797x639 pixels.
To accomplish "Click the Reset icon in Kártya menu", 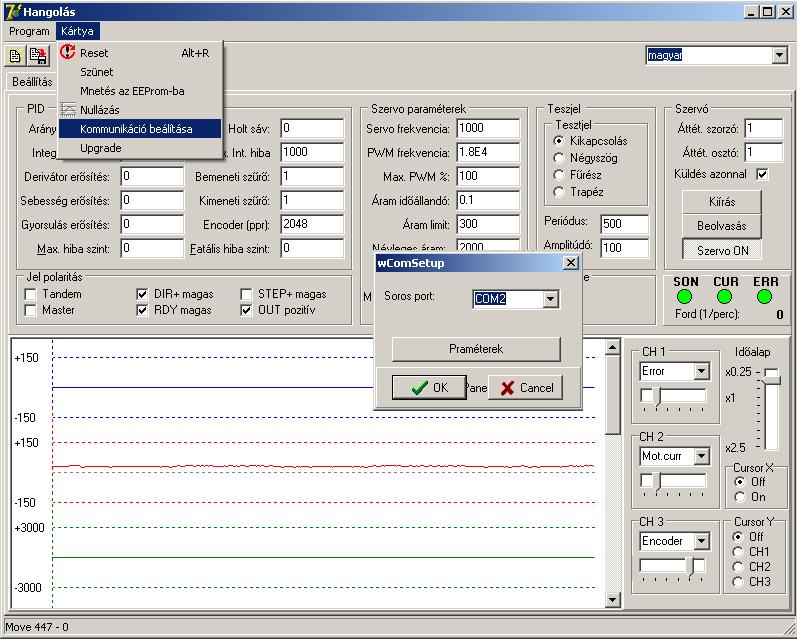I will [x=68, y=53].
